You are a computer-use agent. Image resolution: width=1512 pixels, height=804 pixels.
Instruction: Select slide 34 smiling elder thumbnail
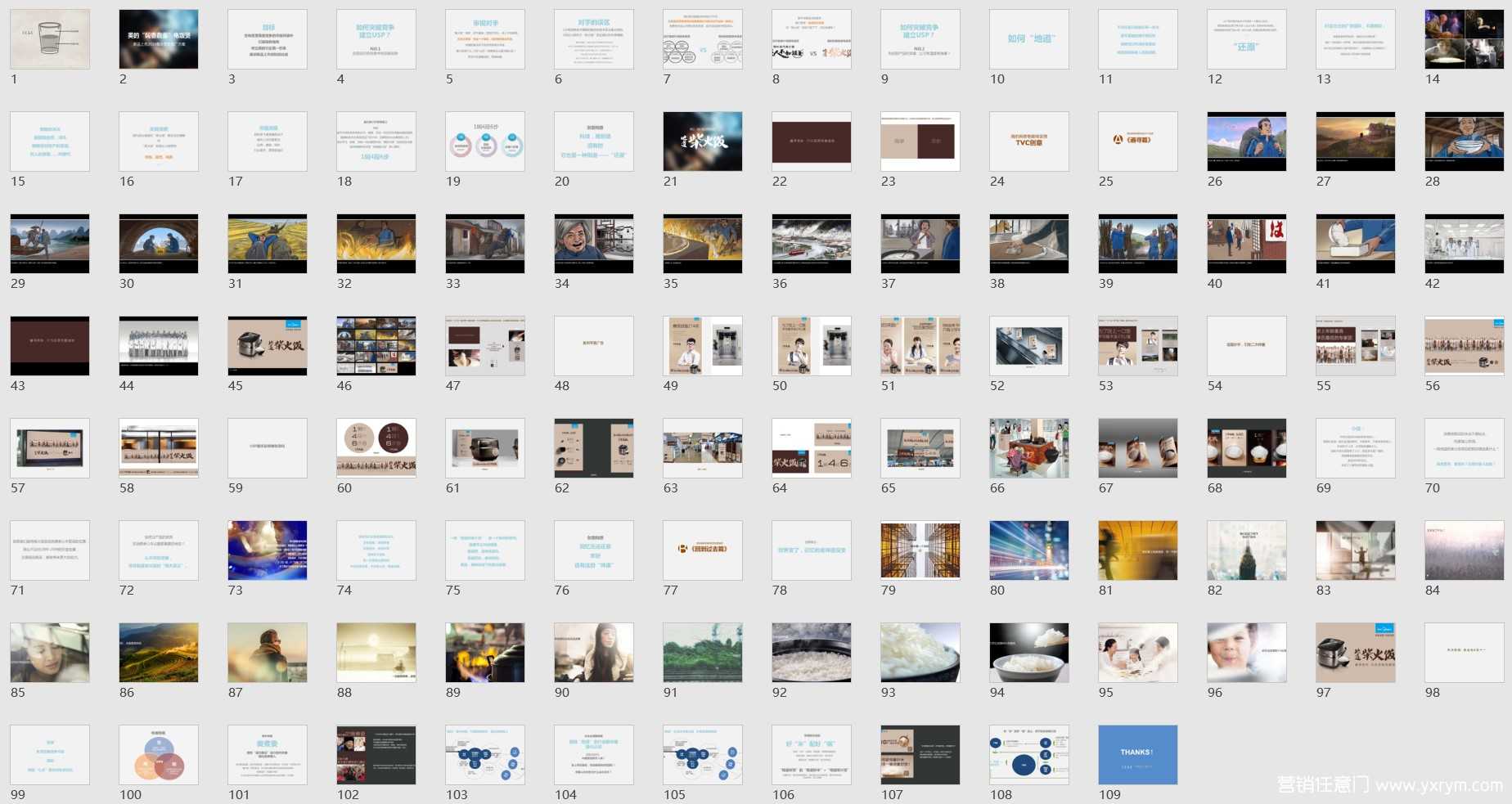tap(594, 244)
